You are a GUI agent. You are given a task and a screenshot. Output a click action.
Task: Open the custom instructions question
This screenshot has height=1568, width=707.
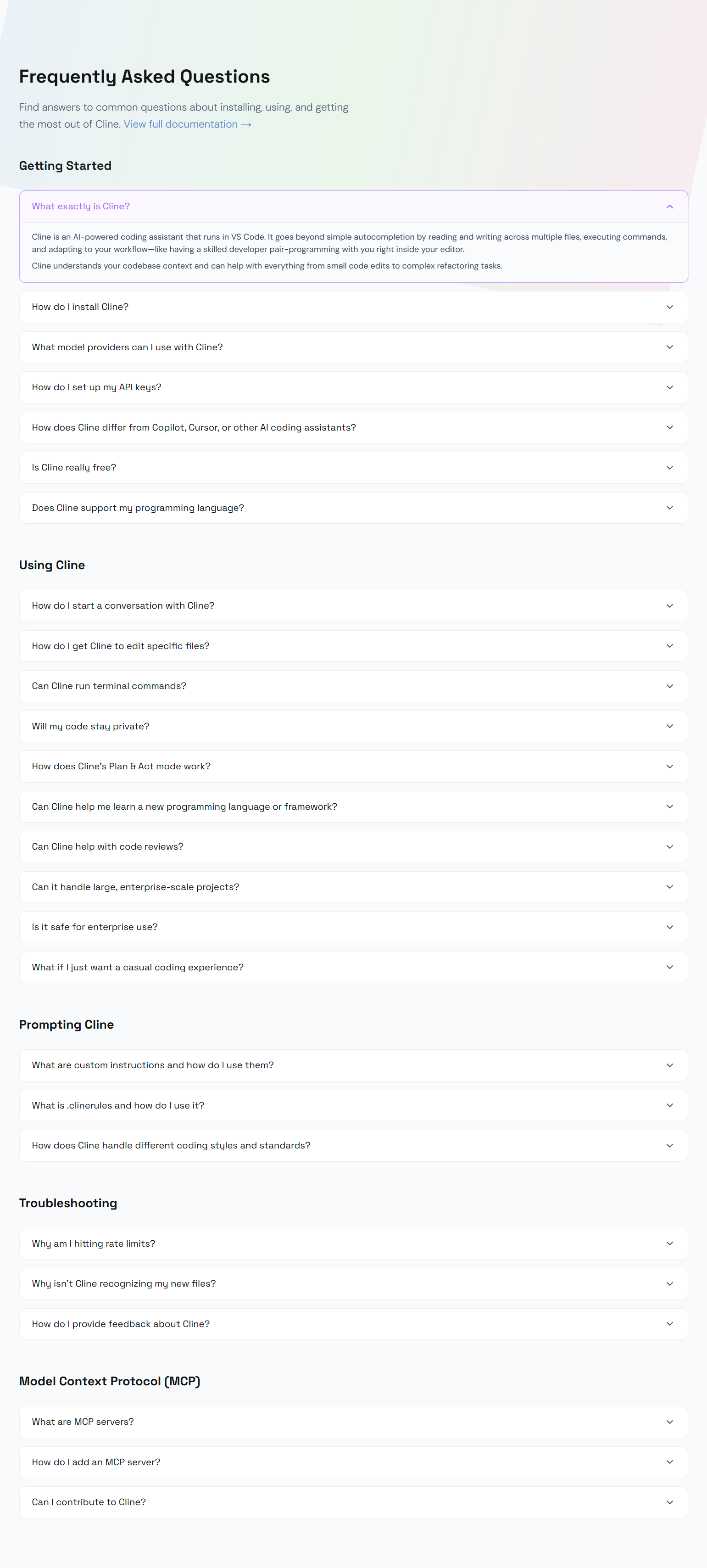click(x=152, y=1065)
